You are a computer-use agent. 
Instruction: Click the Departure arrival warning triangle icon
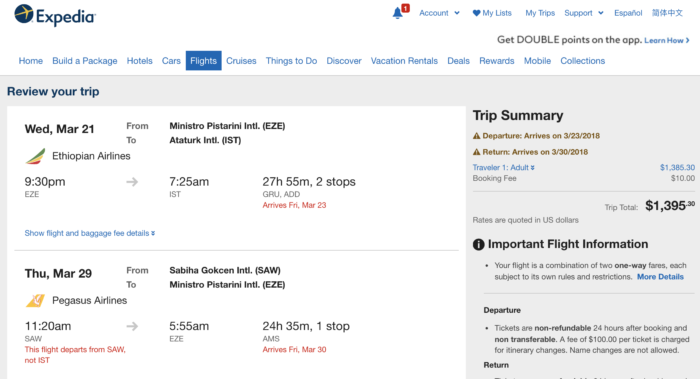click(476, 136)
